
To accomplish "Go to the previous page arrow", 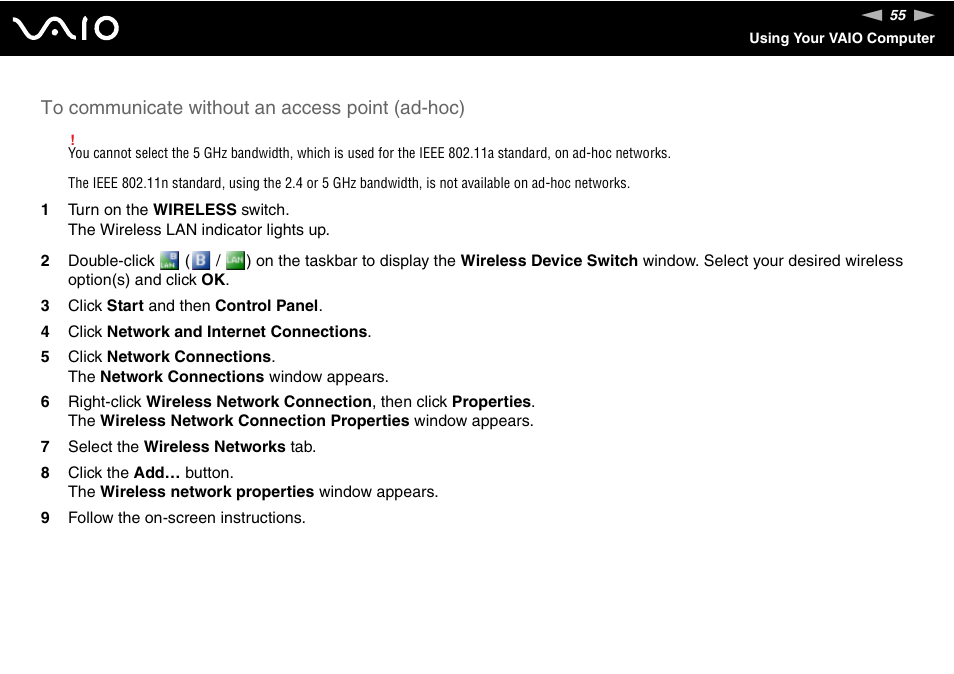I will pos(872,15).
